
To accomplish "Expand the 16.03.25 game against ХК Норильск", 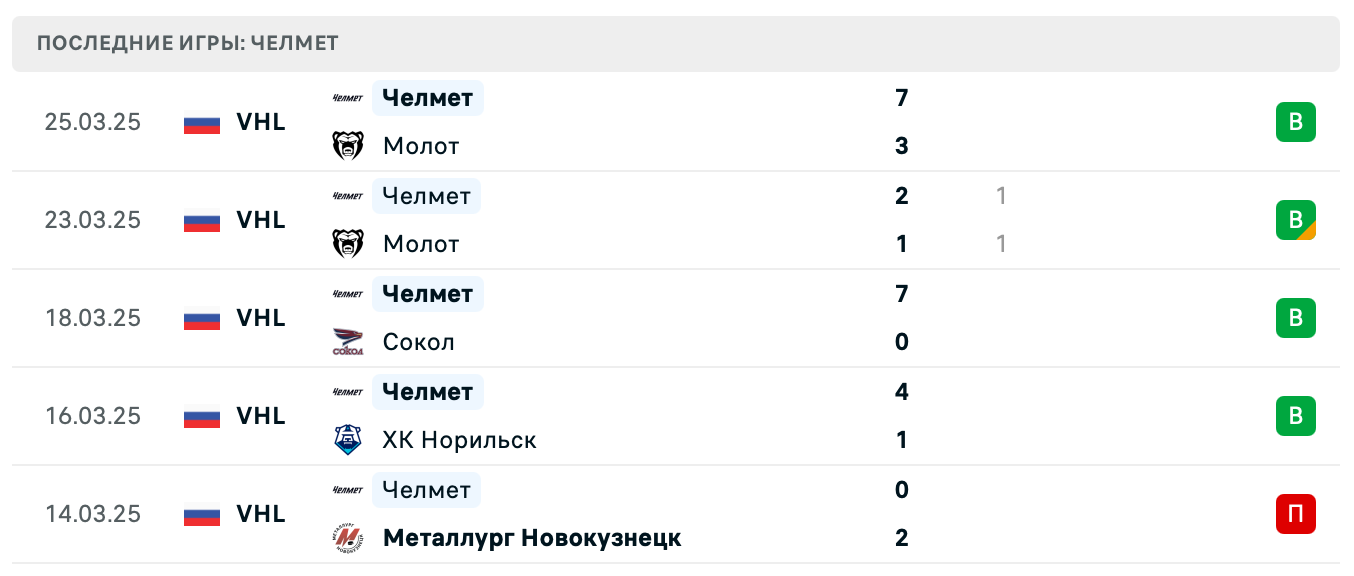I will pyautogui.click(x=700, y=416).
